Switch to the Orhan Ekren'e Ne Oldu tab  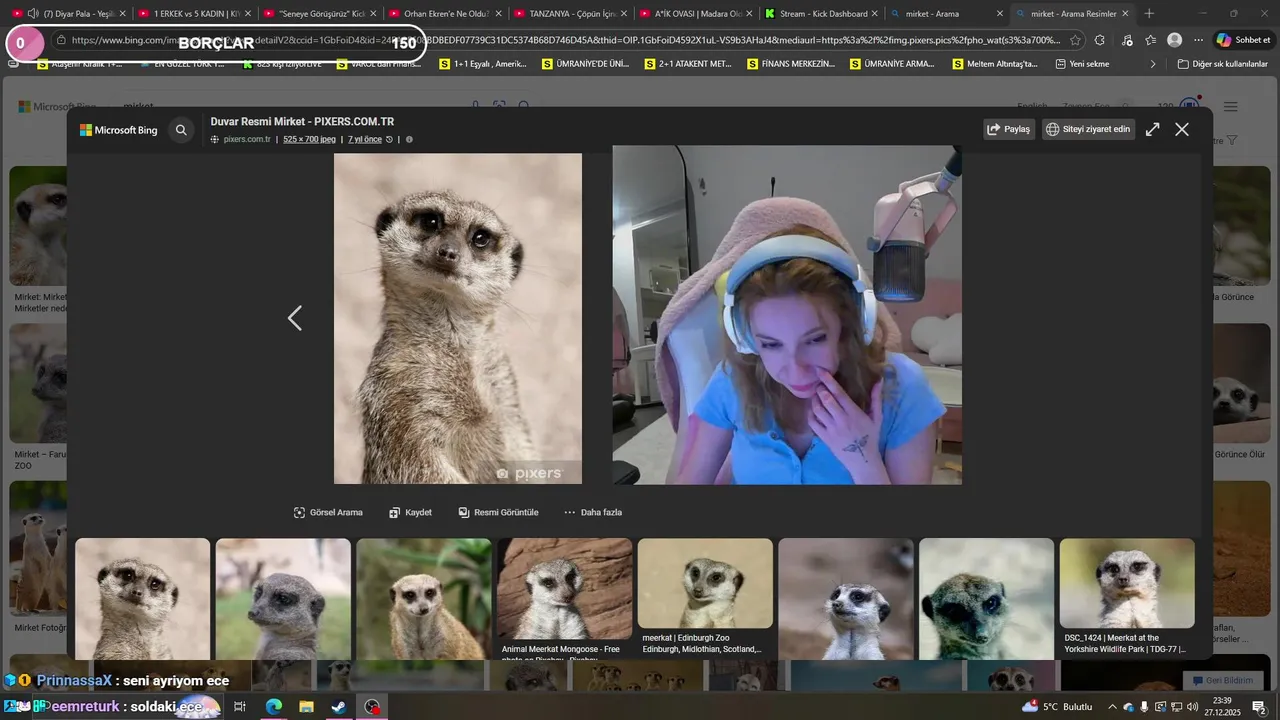444,14
